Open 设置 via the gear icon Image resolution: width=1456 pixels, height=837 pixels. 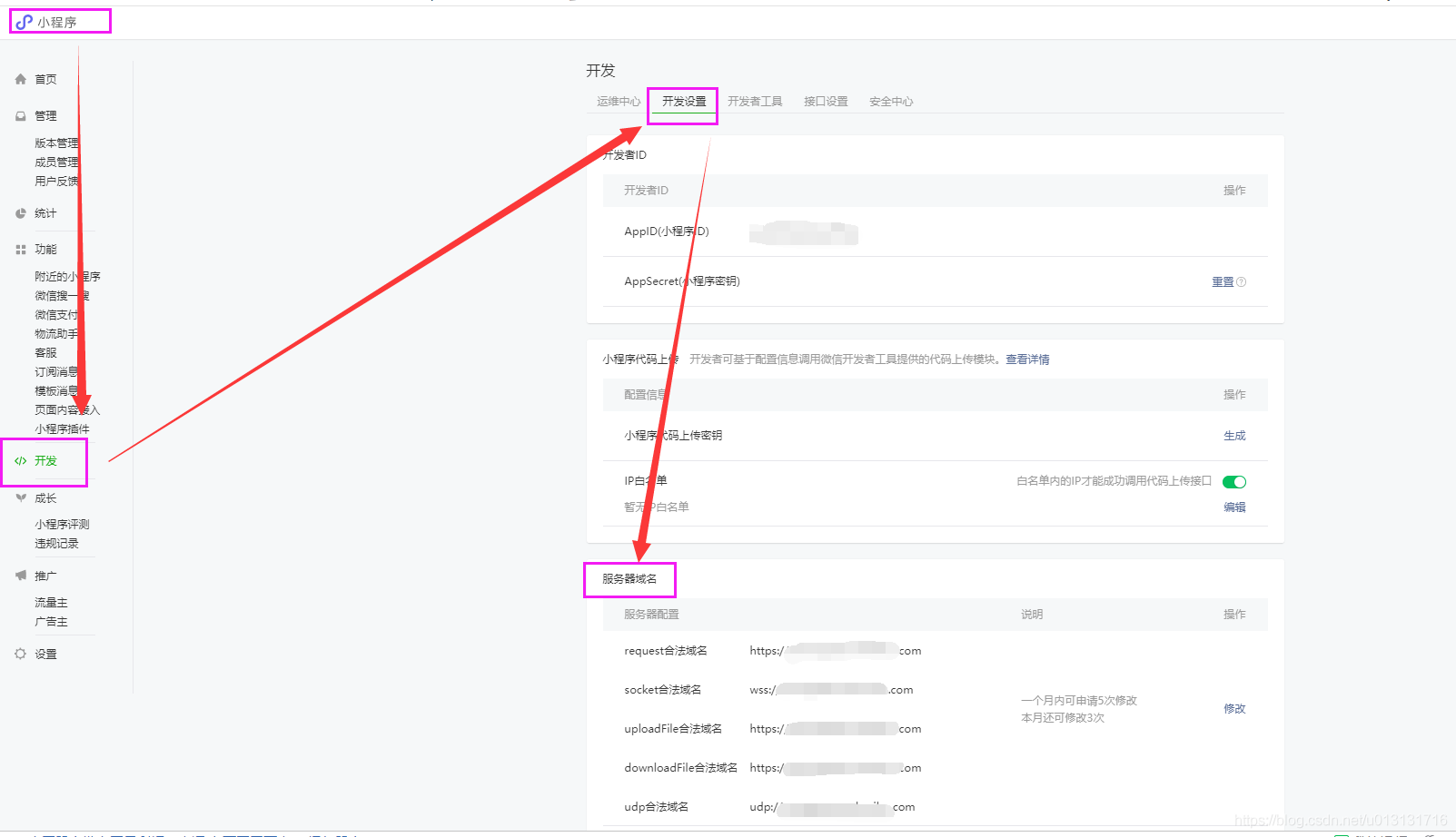(x=20, y=653)
